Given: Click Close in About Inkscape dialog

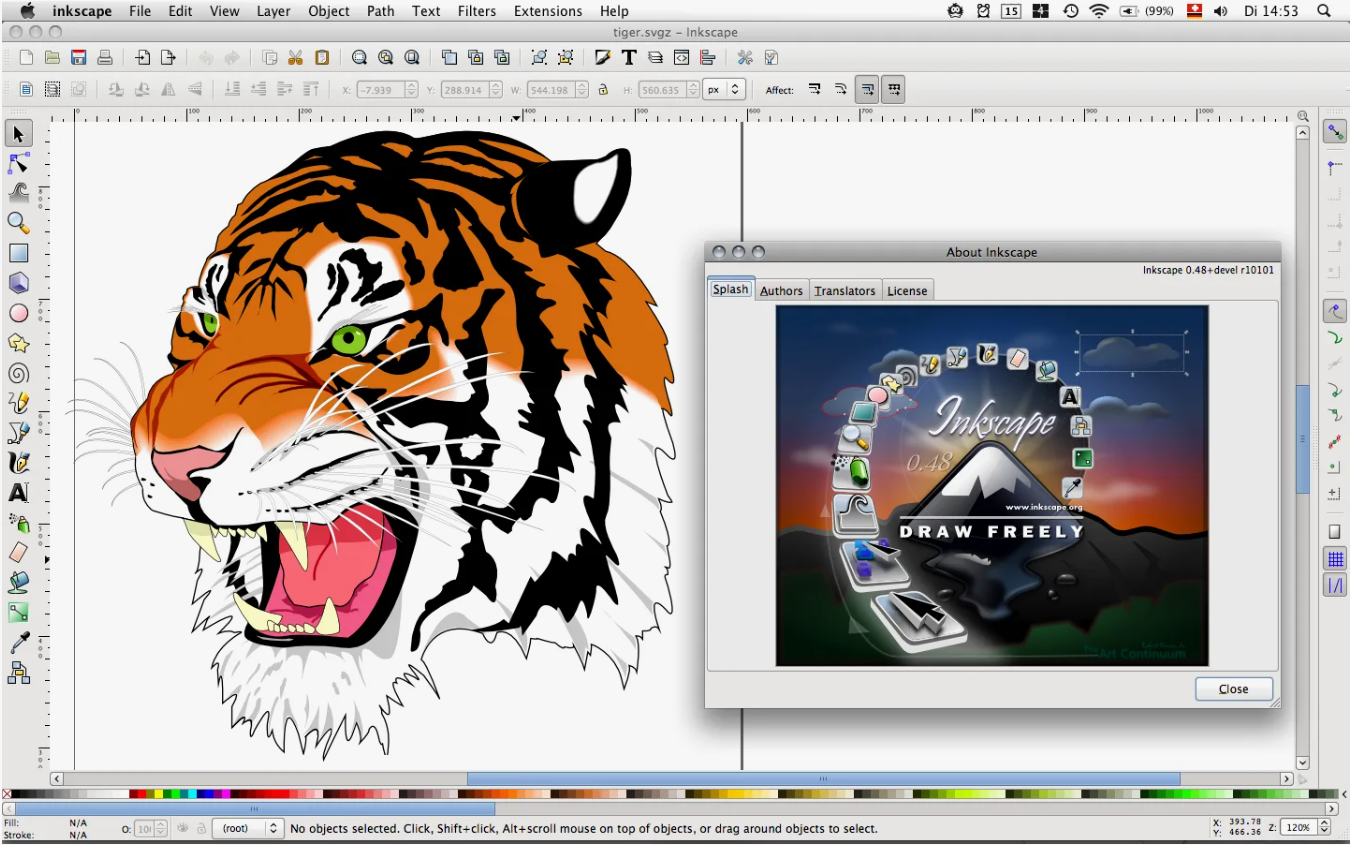Looking at the screenshot, I should pos(1234,689).
